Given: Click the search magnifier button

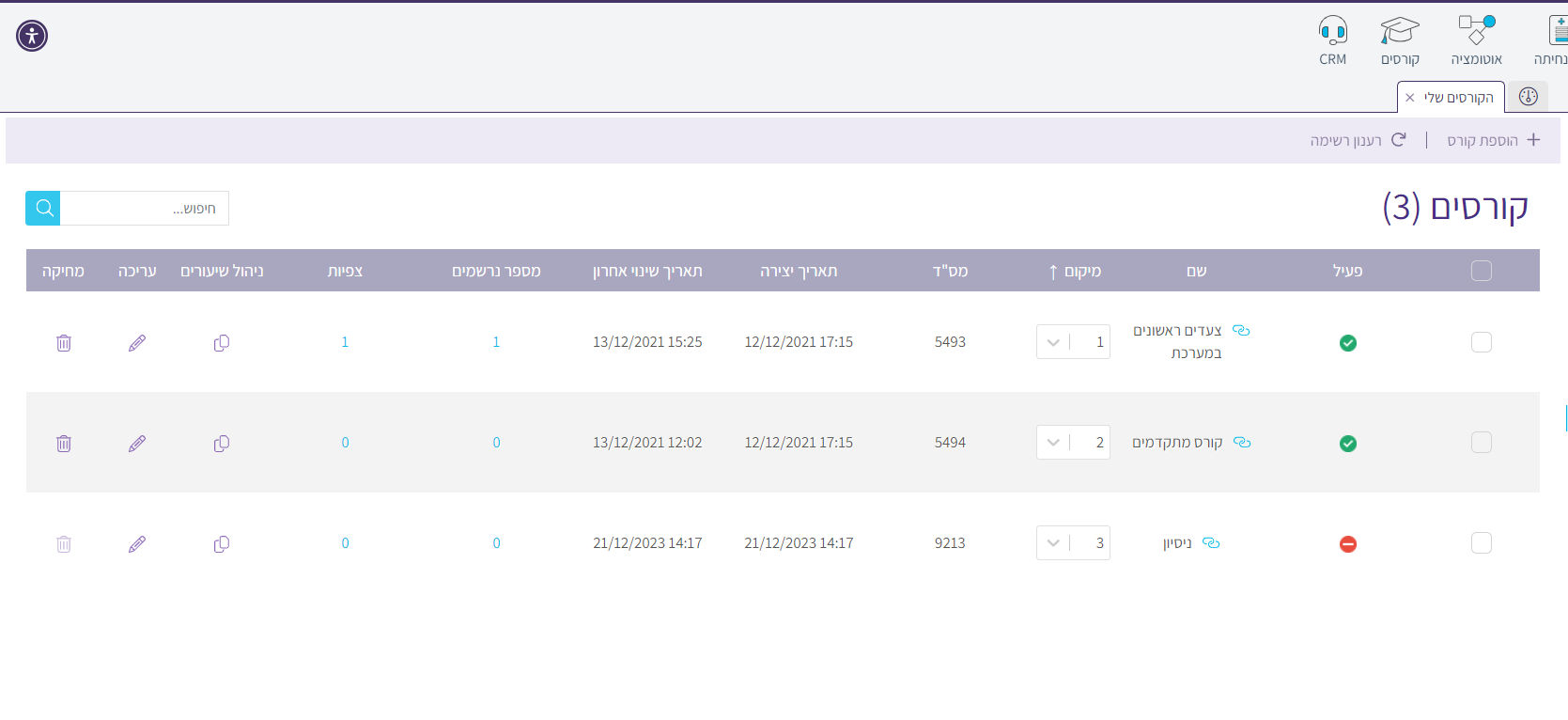Looking at the screenshot, I should coord(43,209).
